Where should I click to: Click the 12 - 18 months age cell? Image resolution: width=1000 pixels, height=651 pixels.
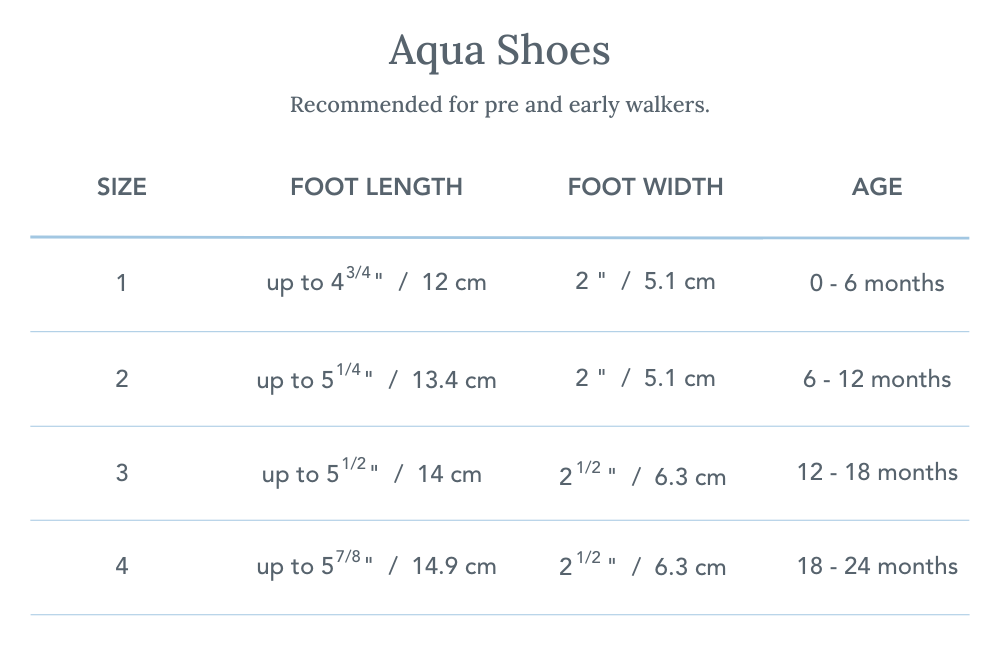877,472
